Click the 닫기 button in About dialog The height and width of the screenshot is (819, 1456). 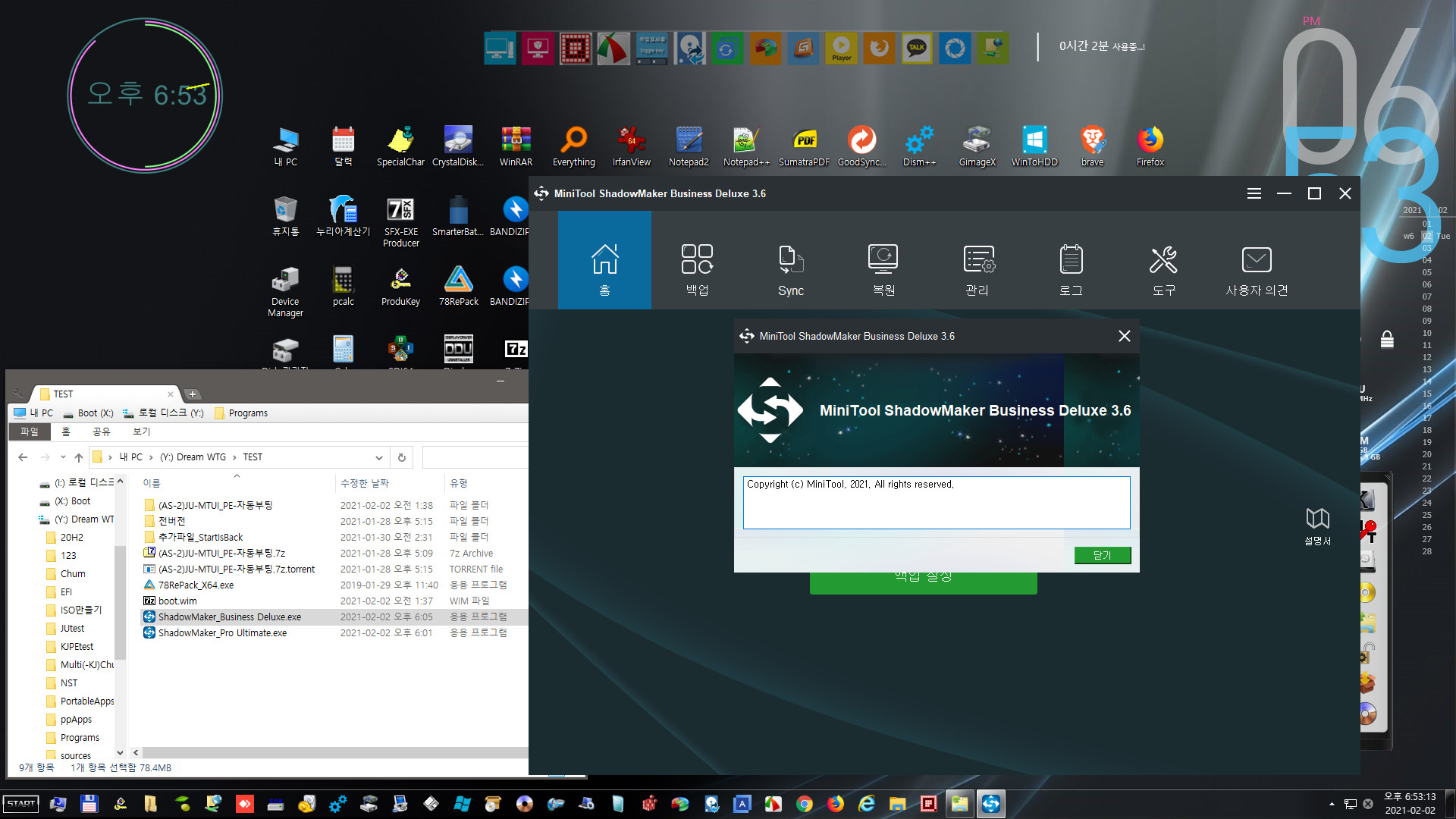click(x=1103, y=555)
